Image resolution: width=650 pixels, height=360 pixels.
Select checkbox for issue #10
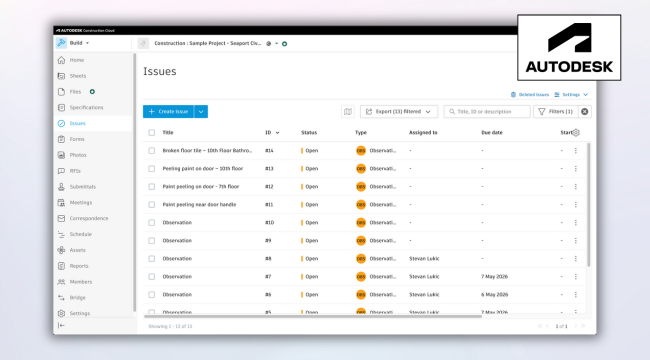(152, 223)
